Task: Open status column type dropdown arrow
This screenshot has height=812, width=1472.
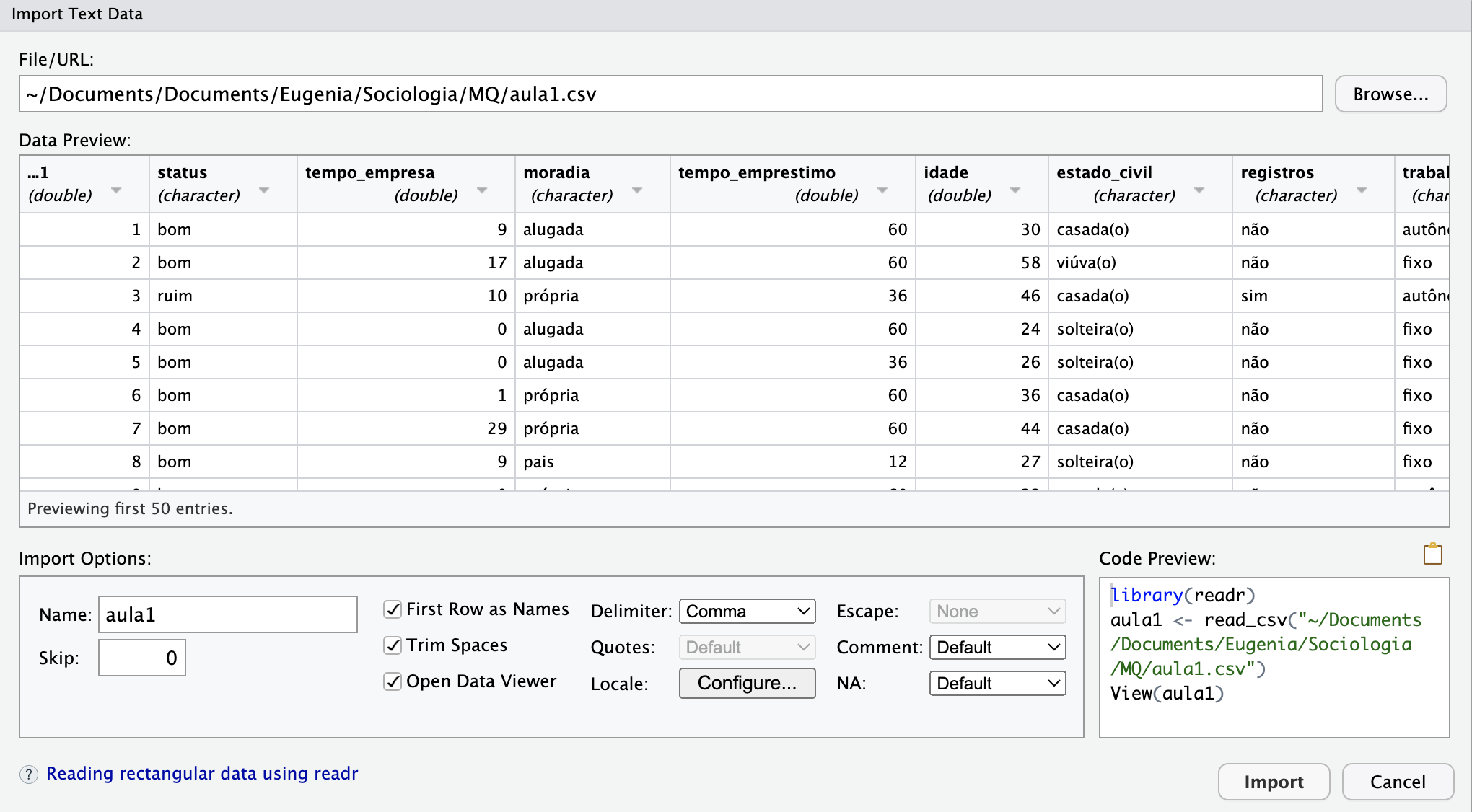Action: click(264, 190)
